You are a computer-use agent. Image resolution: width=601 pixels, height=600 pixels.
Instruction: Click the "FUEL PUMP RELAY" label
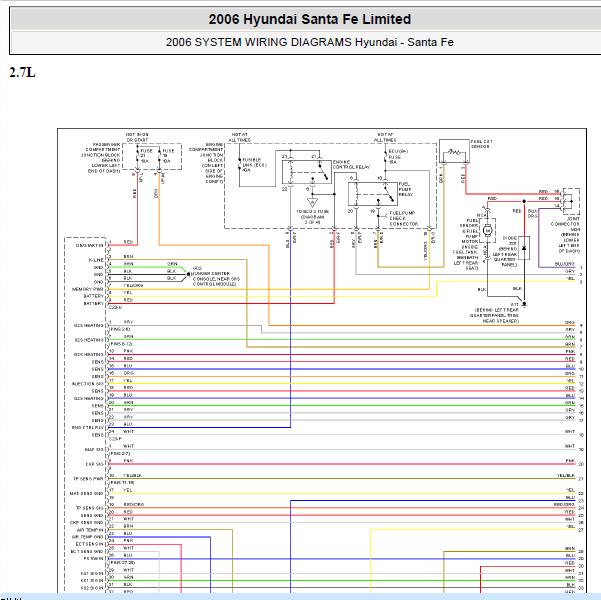pos(406,189)
